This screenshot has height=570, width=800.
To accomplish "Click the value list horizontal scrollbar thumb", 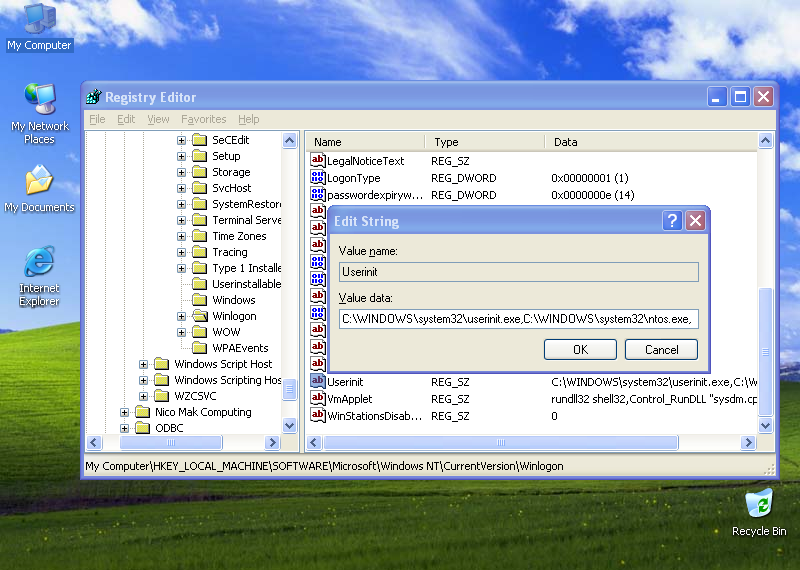I will [501, 442].
